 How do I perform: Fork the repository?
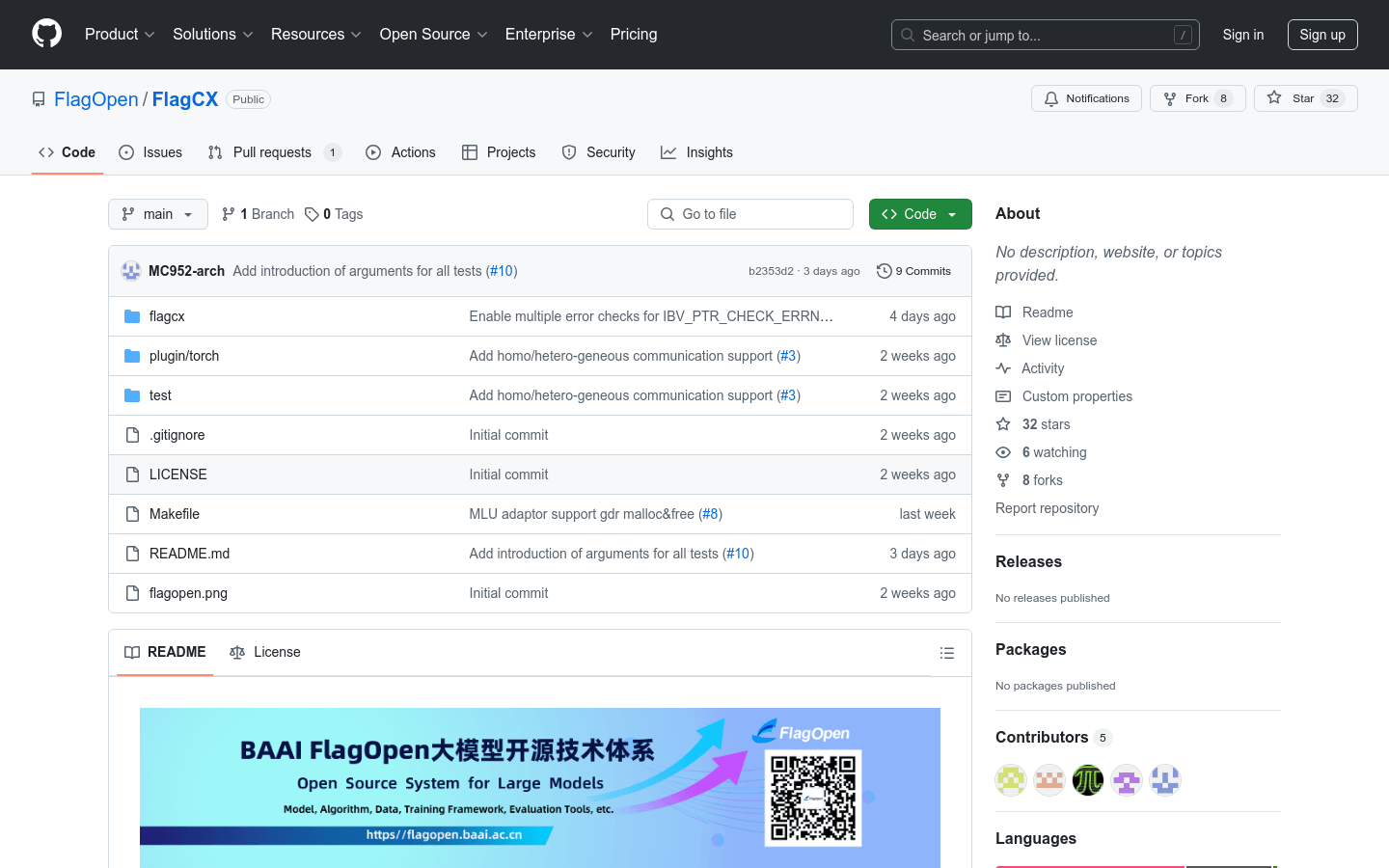click(1198, 98)
